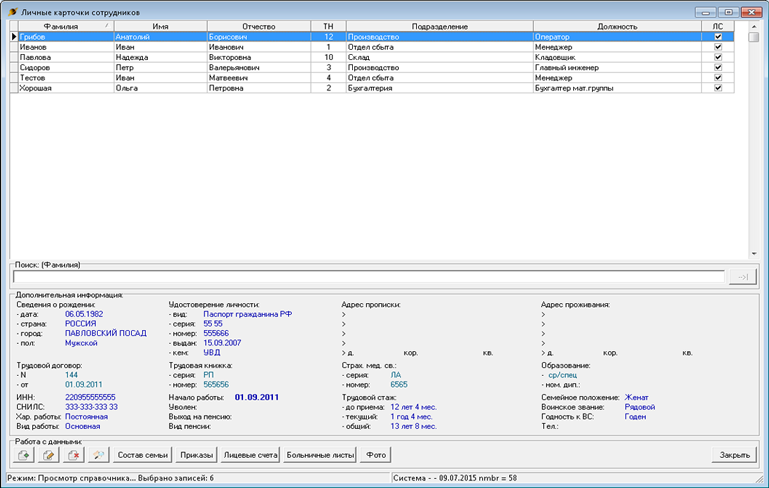The width and height of the screenshot is (769, 488).
Task: Click department cell Бухгалтерия
Action: pos(440,88)
